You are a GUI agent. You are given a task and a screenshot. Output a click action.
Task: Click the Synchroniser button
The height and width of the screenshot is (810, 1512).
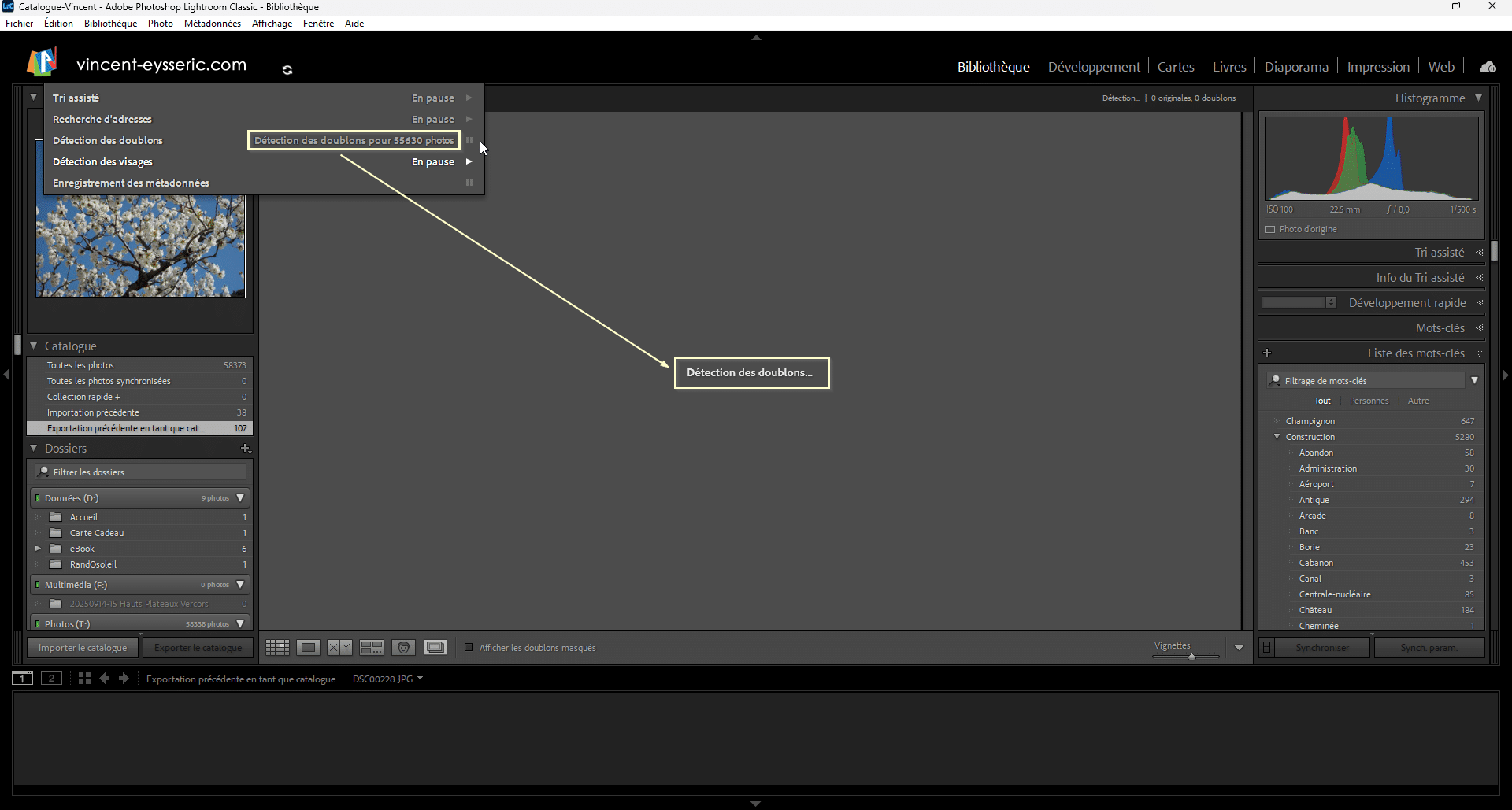point(1322,648)
